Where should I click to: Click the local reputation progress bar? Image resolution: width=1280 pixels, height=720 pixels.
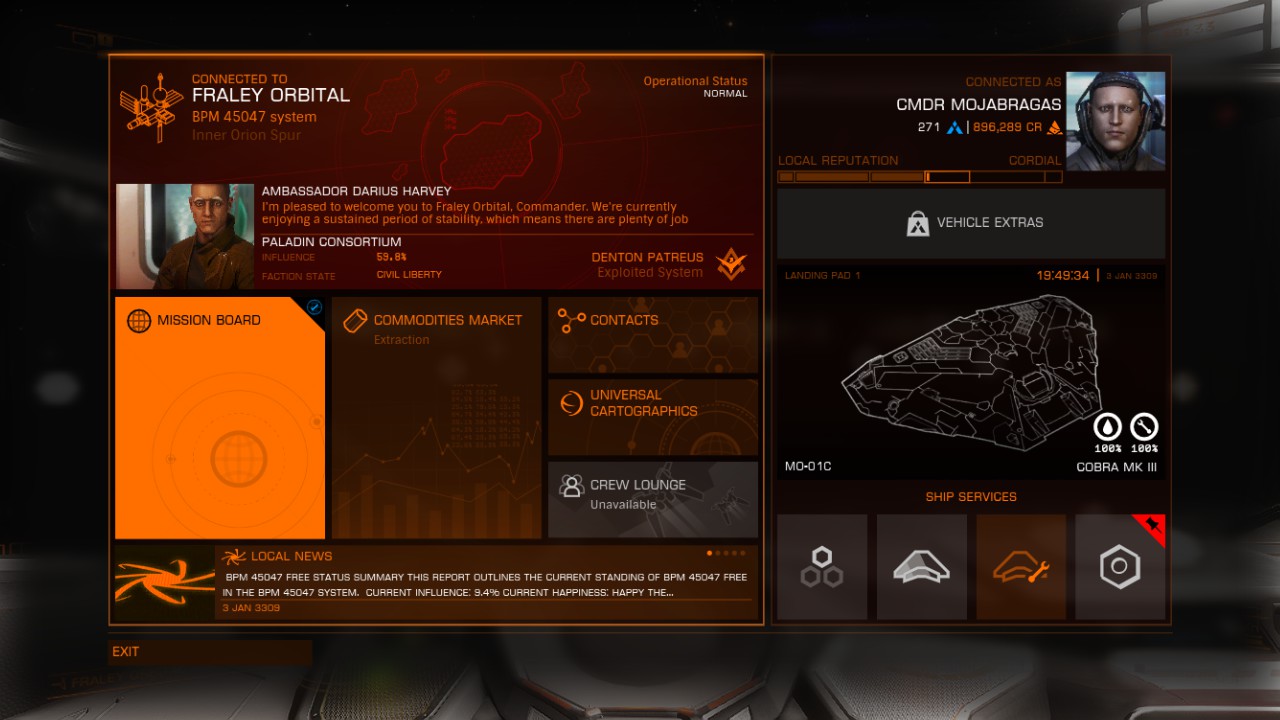coord(920,177)
